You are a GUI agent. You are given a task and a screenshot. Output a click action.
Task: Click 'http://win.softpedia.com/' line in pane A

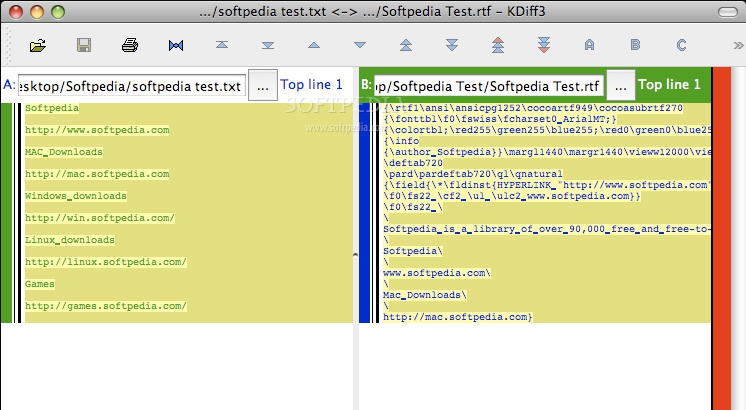click(100, 218)
